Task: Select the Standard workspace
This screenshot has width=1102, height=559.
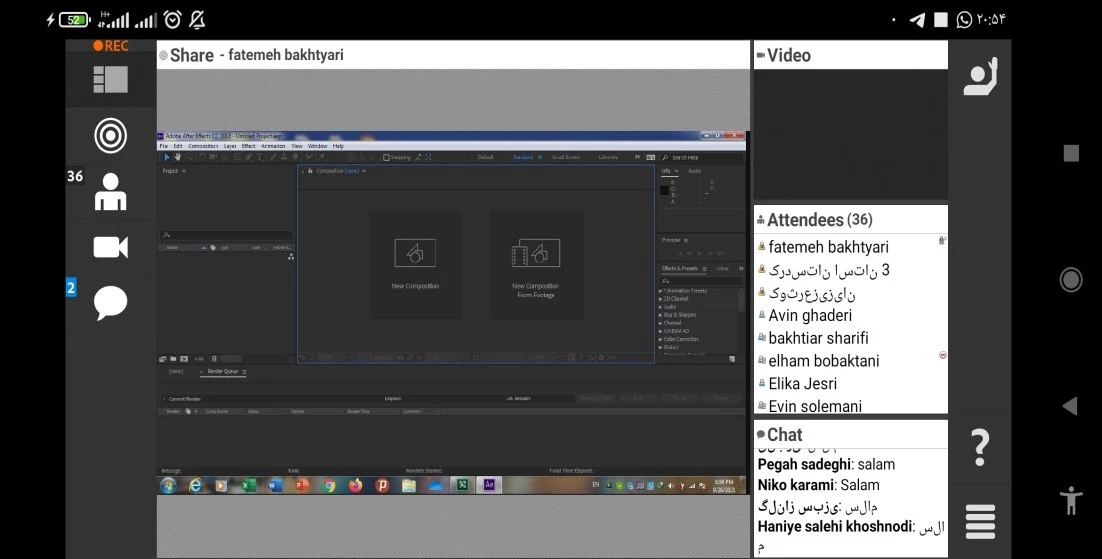Action: pos(523,157)
